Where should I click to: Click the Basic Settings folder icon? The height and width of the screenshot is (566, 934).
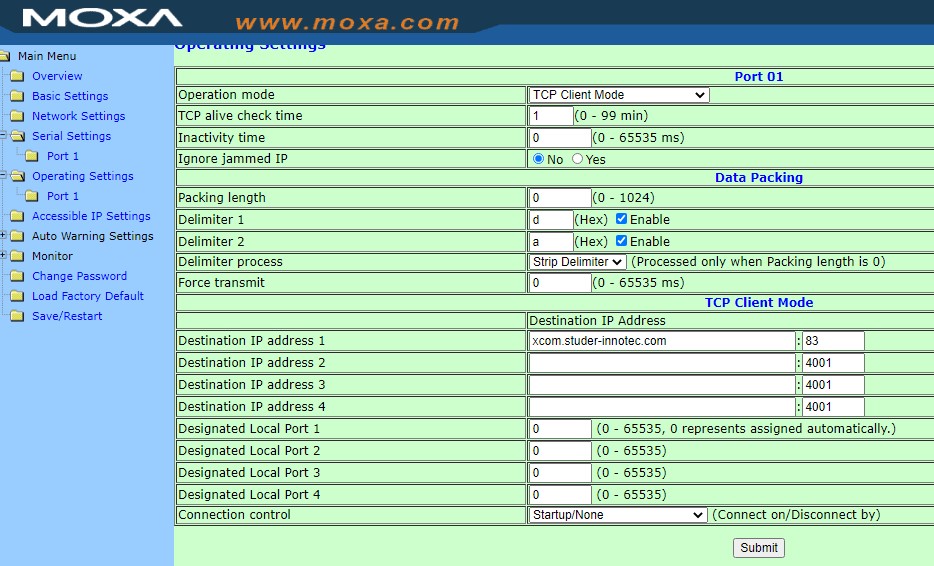[16, 96]
